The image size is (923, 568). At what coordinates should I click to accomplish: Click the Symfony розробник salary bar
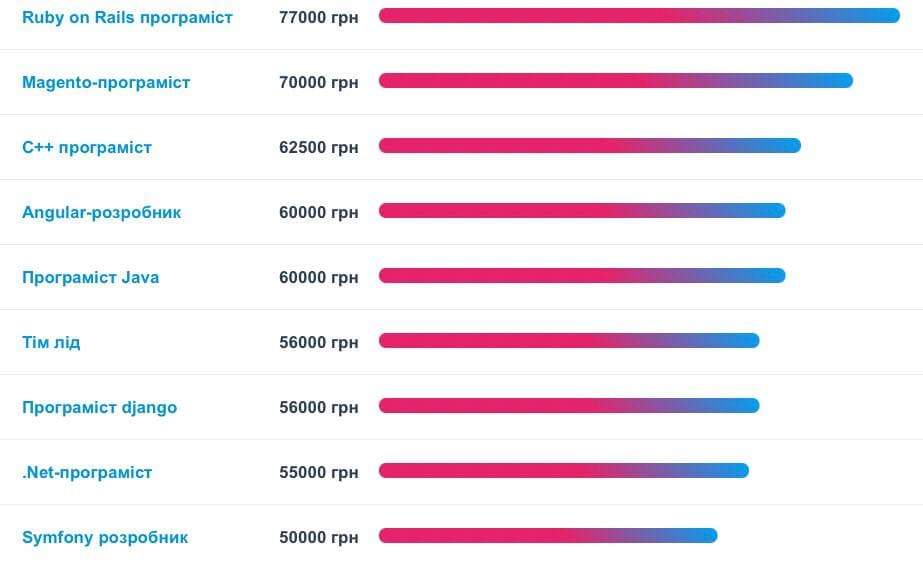[x=548, y=536]
